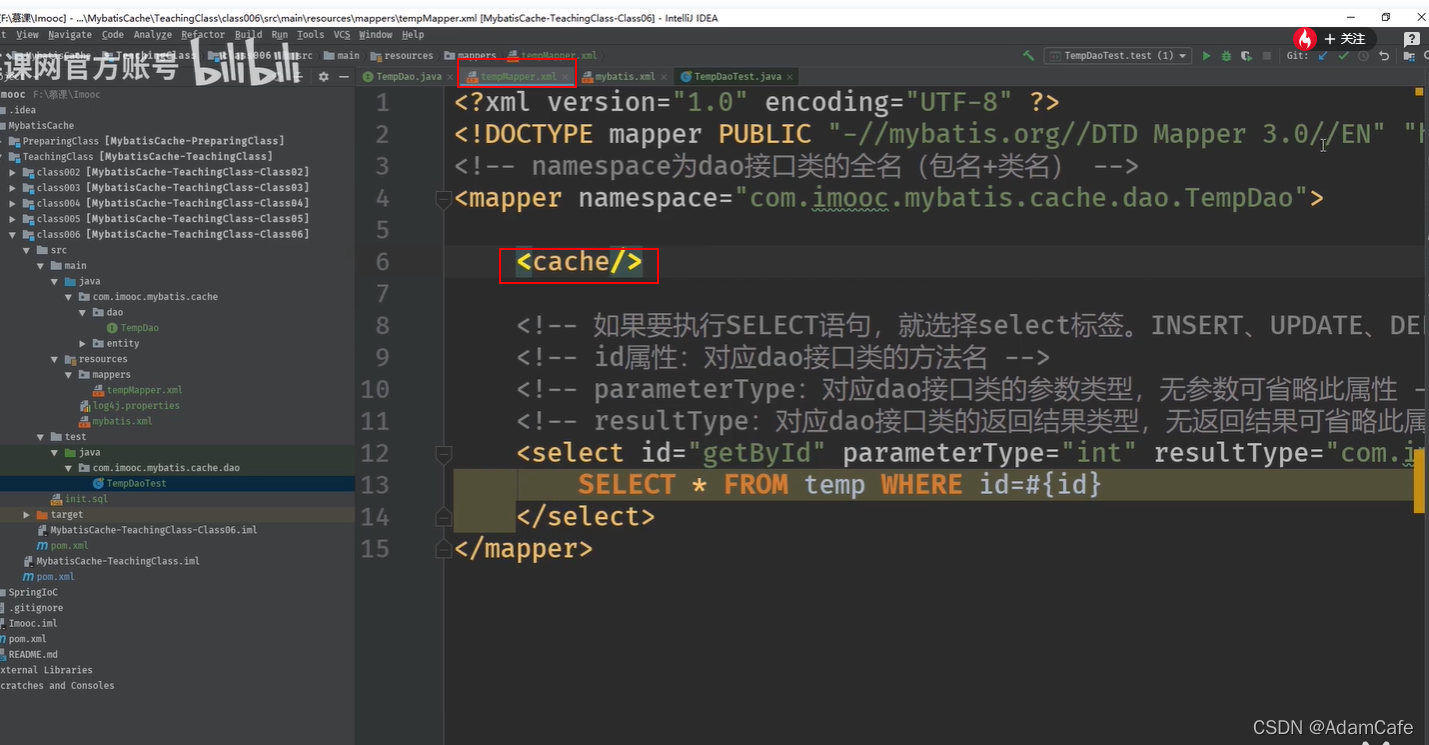Close the TempDaoTest.java tab
This screenshot has width=1429, height=745.
(x=790, y=77)
